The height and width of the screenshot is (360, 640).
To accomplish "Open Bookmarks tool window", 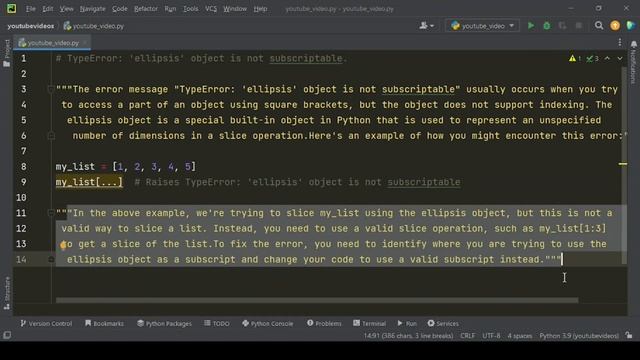I will [x=104, y=323].
